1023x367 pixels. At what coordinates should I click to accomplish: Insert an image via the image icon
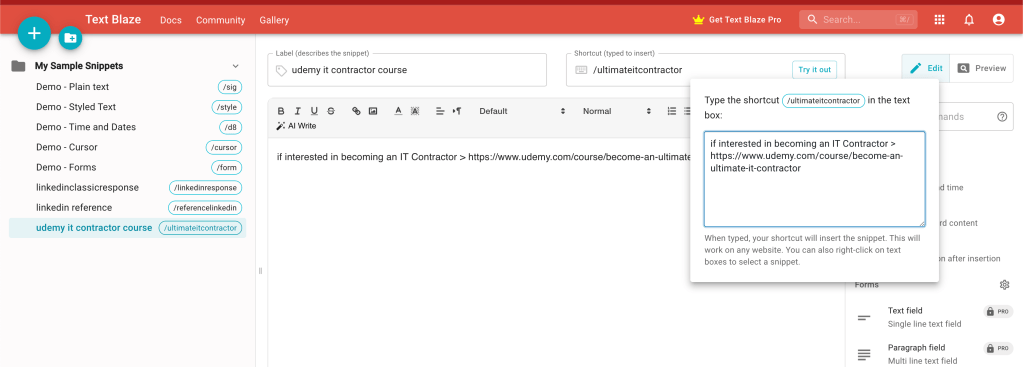coord(373,111)
